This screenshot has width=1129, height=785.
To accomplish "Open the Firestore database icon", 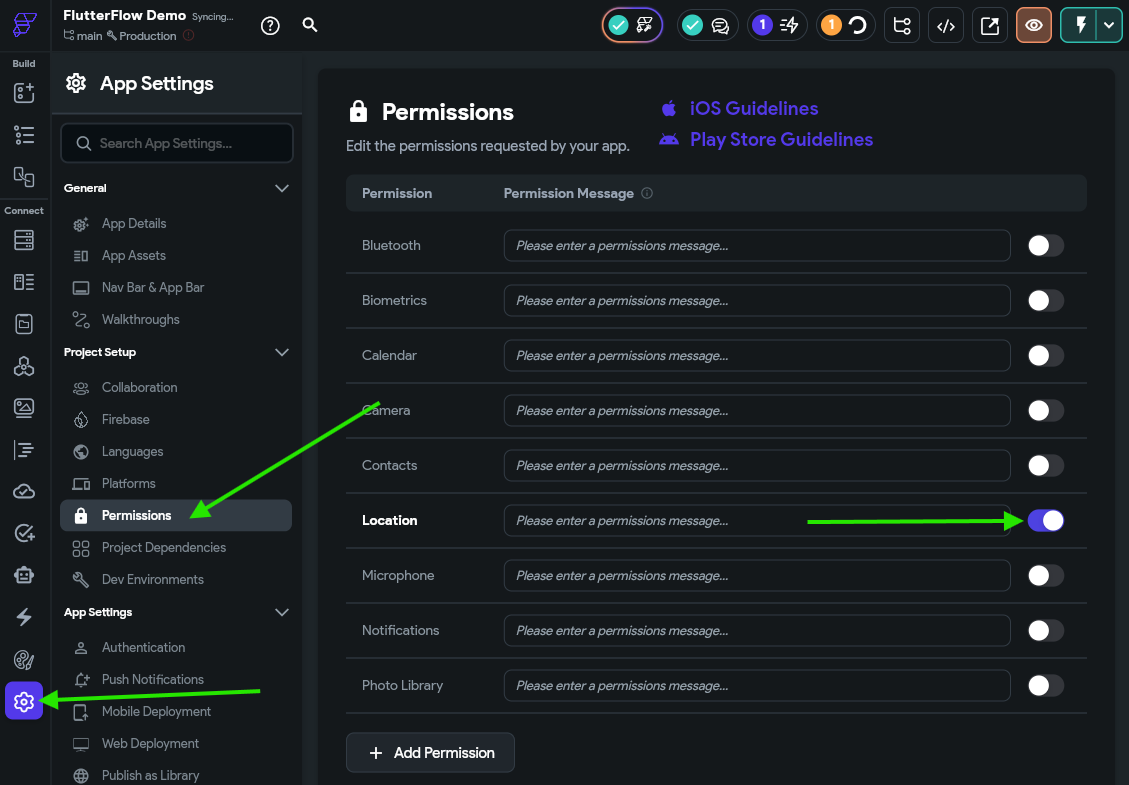I will click(24, 240).
